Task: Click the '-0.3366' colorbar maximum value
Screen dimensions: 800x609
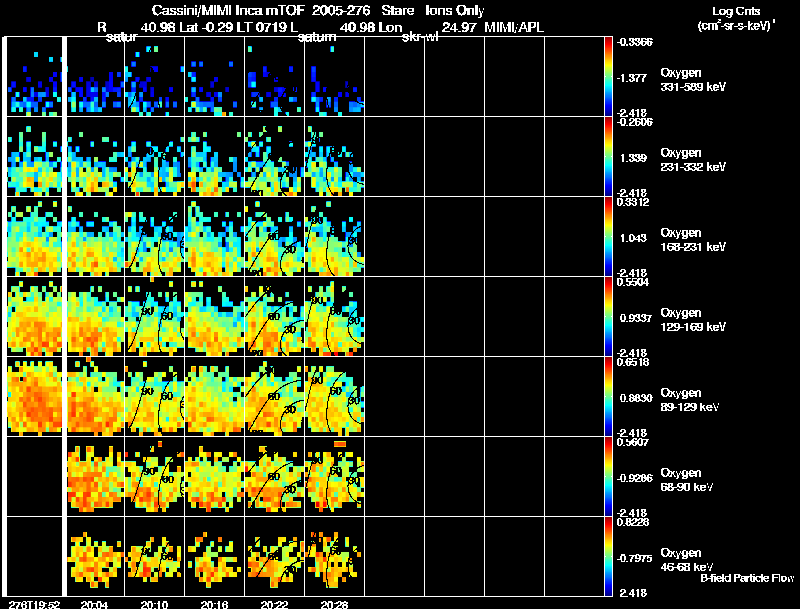Action: click(635, 42)
